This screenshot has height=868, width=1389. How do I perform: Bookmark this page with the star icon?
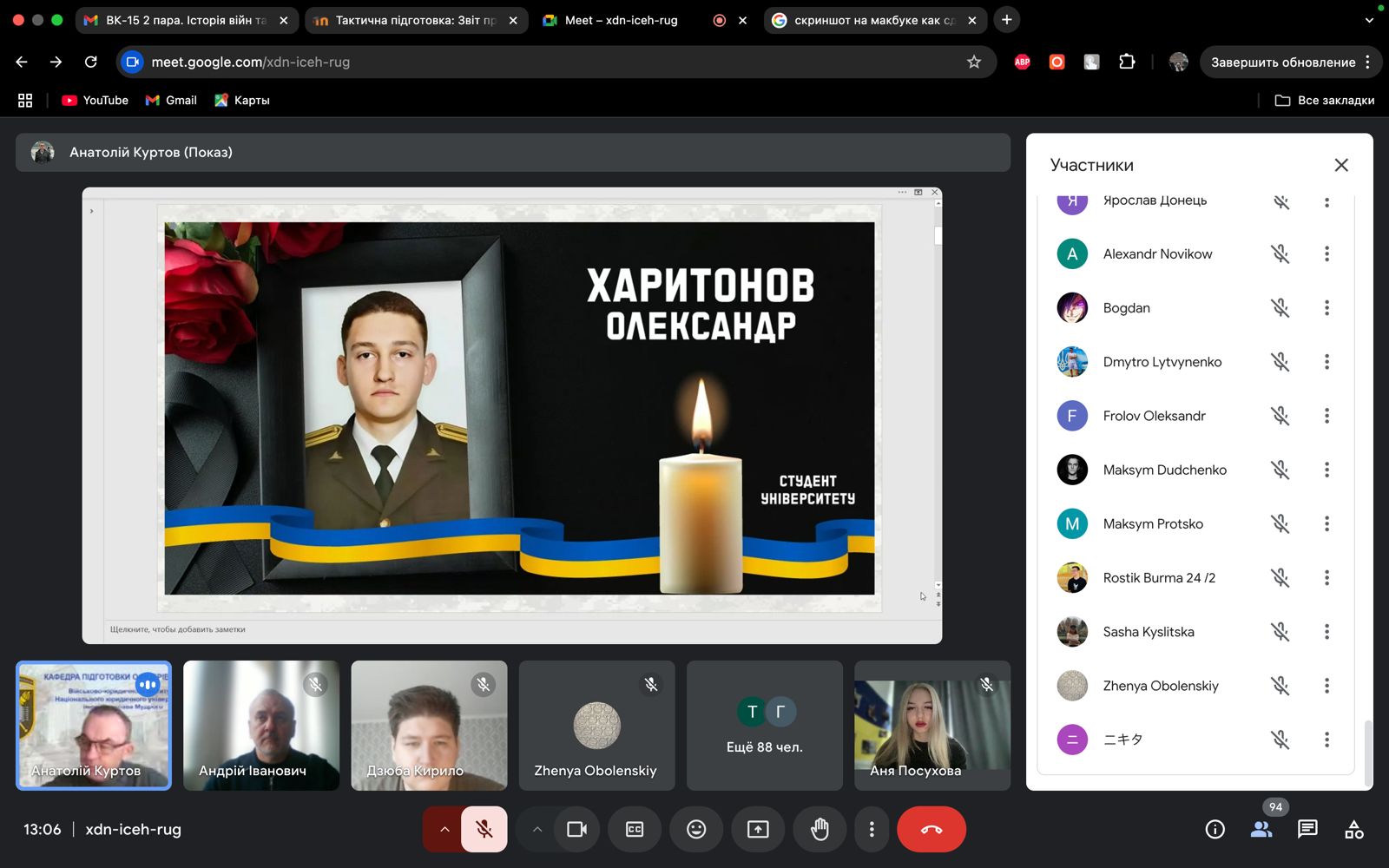click(974, 62)
